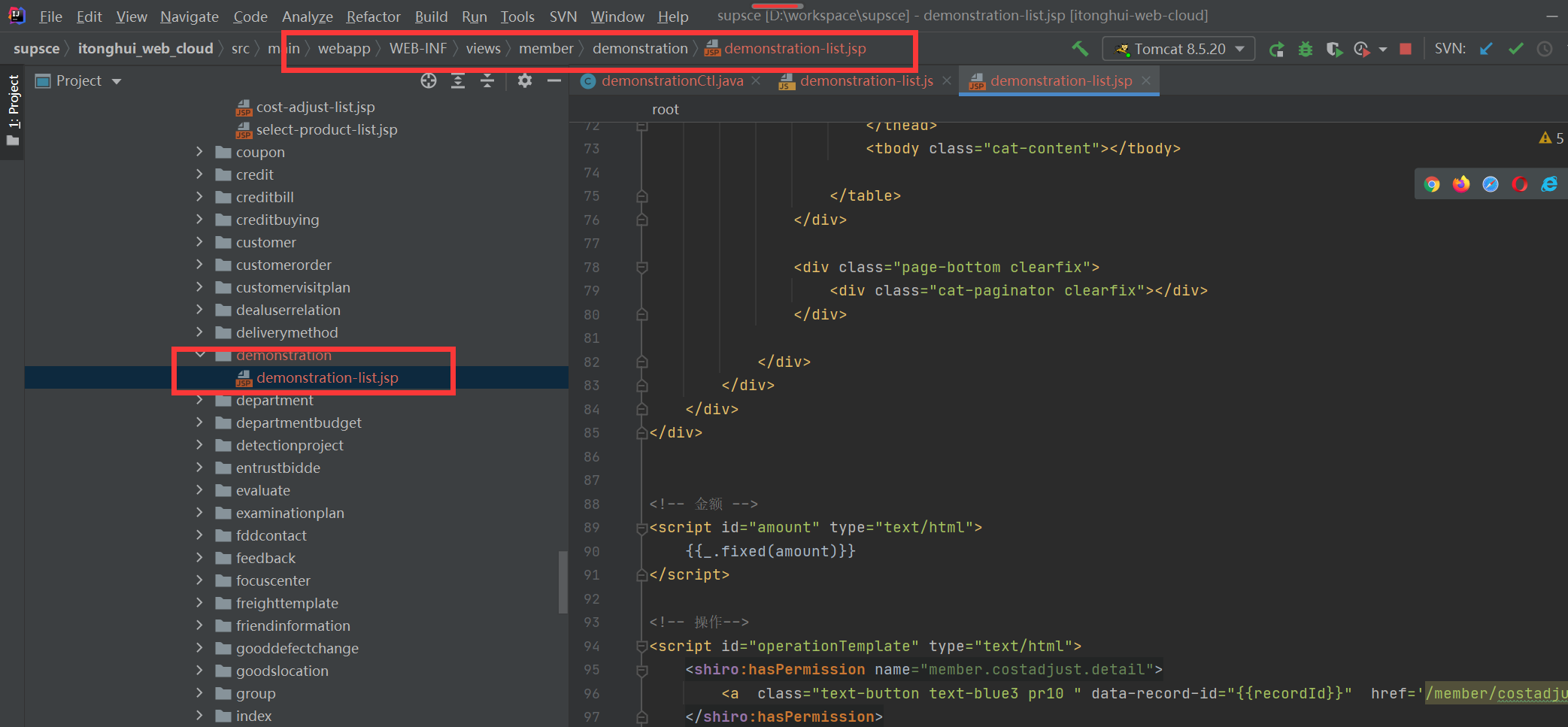Hide the Project tool window with the minus icon
Viewport: 1568px width, 727px height.
click(554, 80)
